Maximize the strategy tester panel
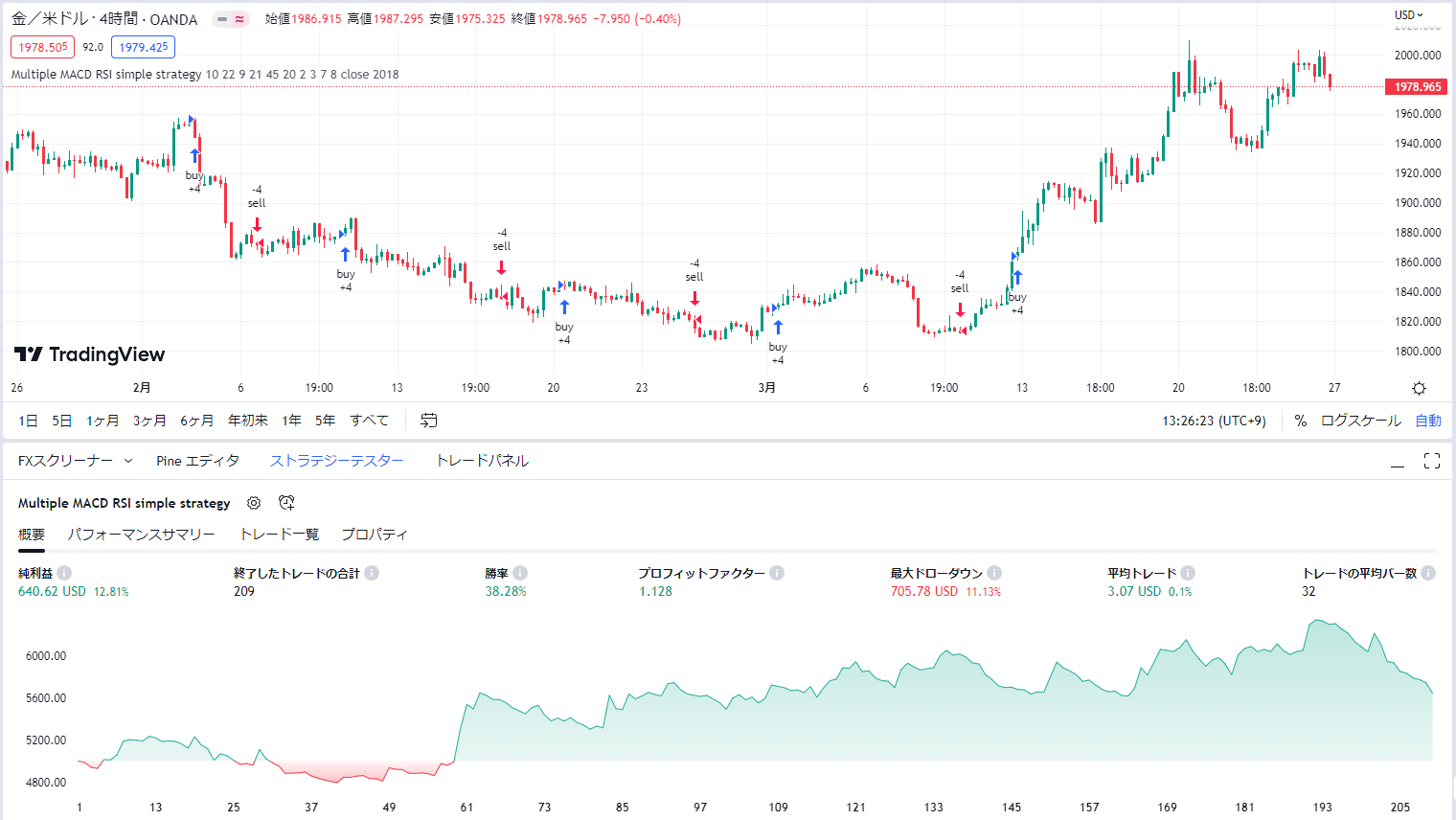 click(x=1432, y=461)
